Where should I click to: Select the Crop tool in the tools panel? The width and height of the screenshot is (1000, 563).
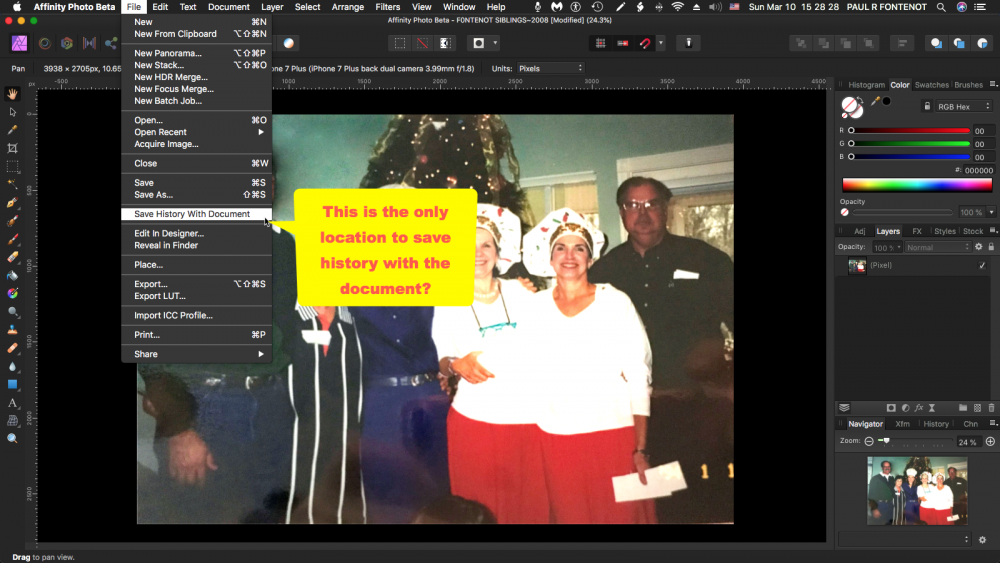click(x=13, y=148)
